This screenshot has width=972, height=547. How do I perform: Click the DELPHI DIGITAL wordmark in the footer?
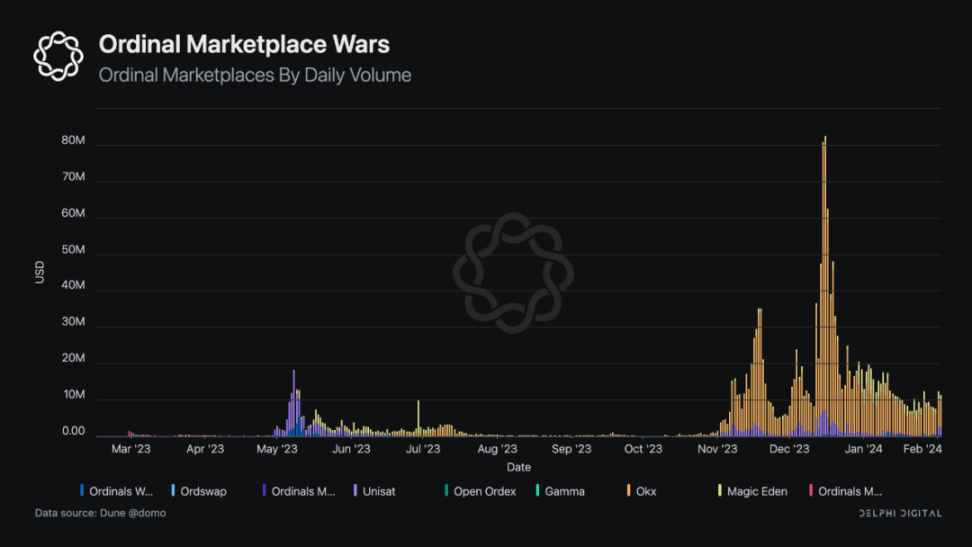point(900,513)
